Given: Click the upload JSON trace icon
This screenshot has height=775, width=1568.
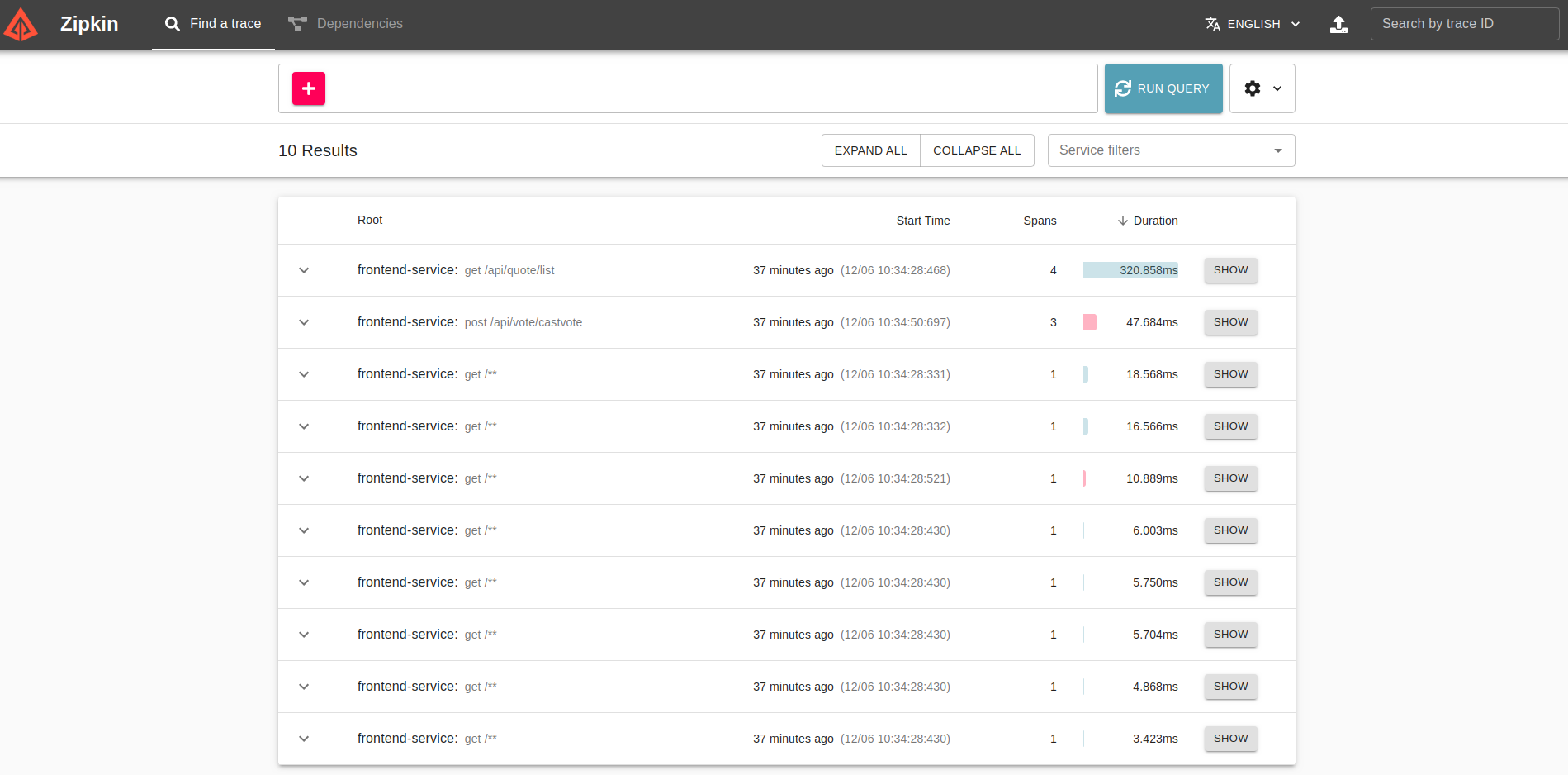Looking at the screenshot, I should [1339, 24].
